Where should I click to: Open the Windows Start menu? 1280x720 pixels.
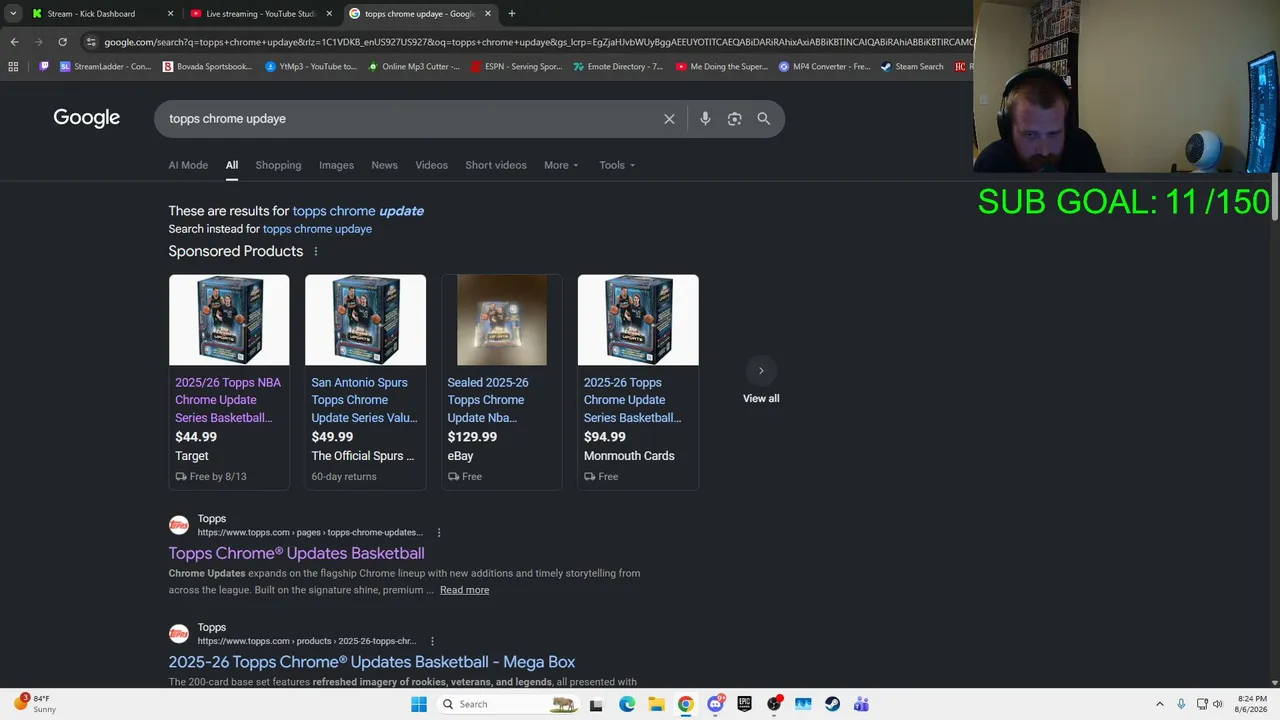(419, 704)
